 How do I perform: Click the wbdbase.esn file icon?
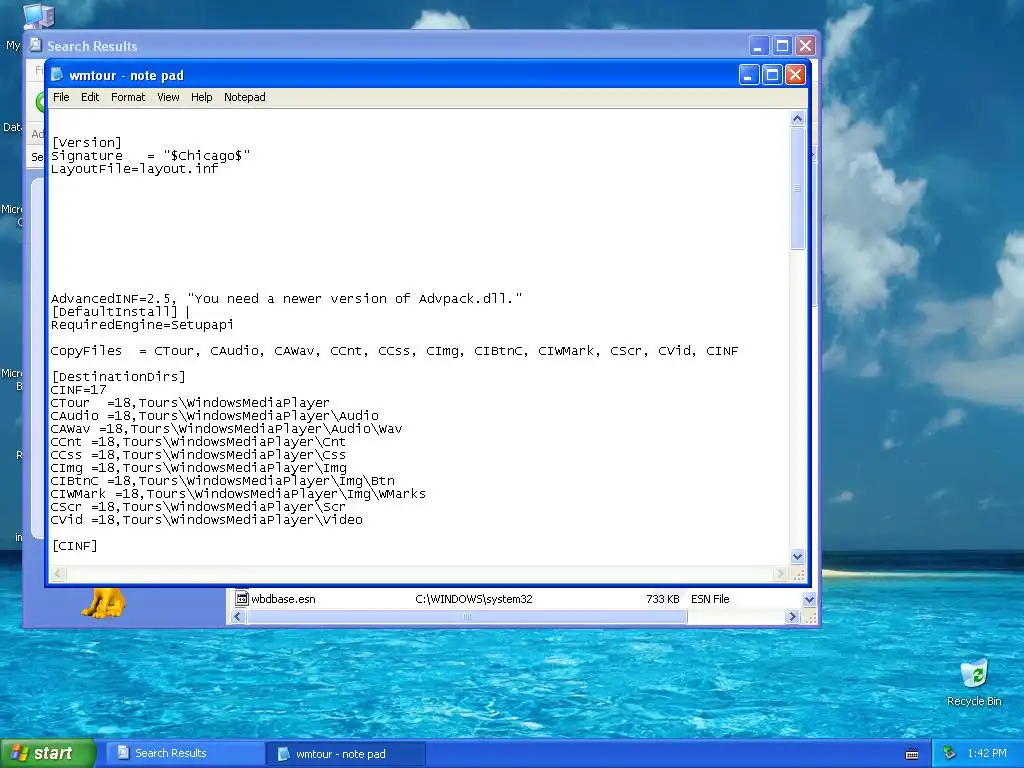point(242,598)
